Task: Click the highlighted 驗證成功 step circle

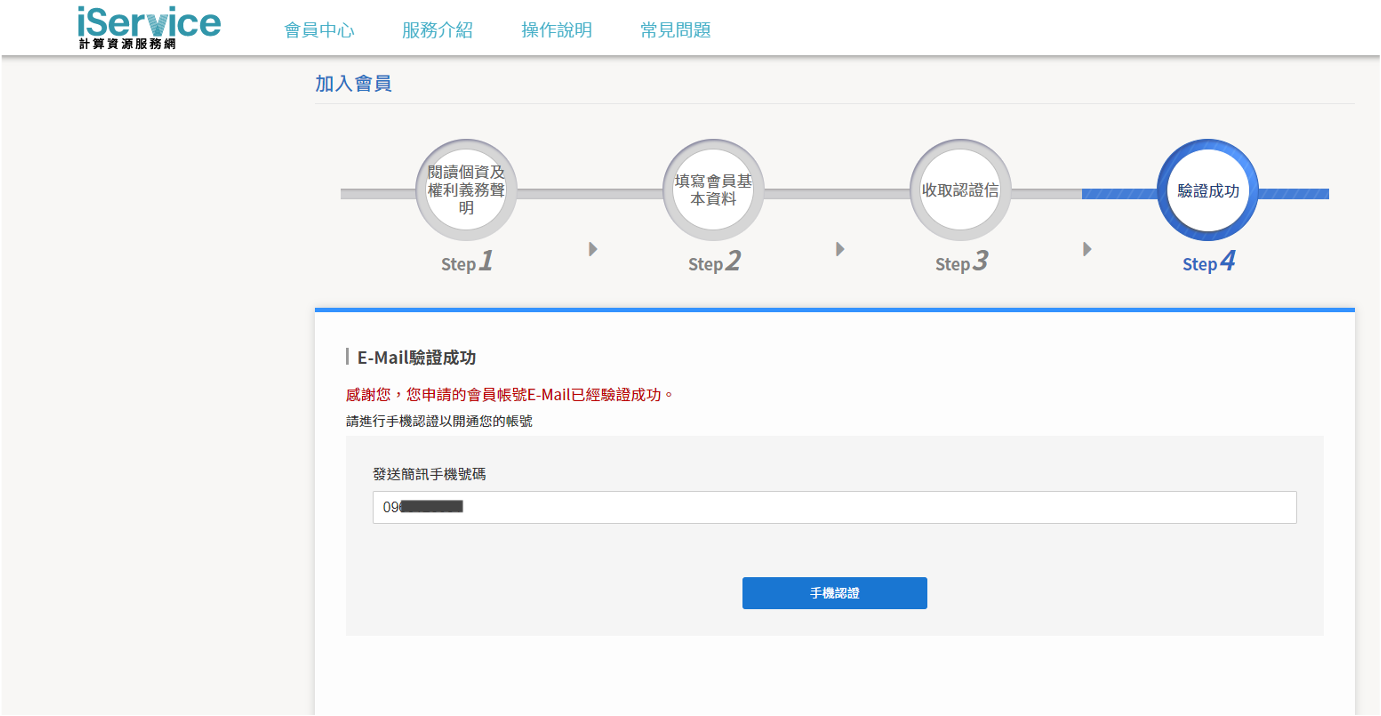Action: (1207, 190)
